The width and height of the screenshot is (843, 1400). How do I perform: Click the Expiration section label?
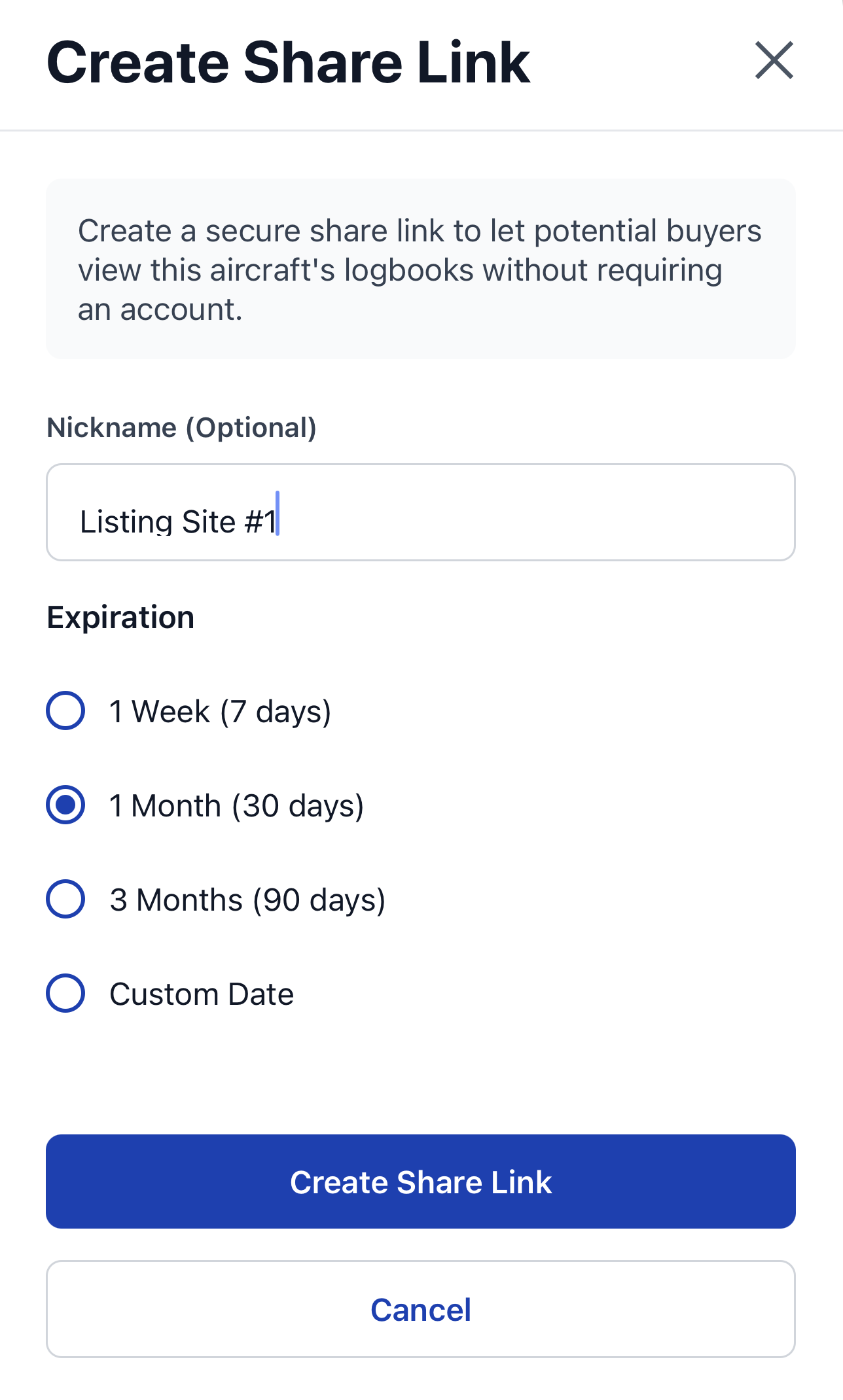120,616
